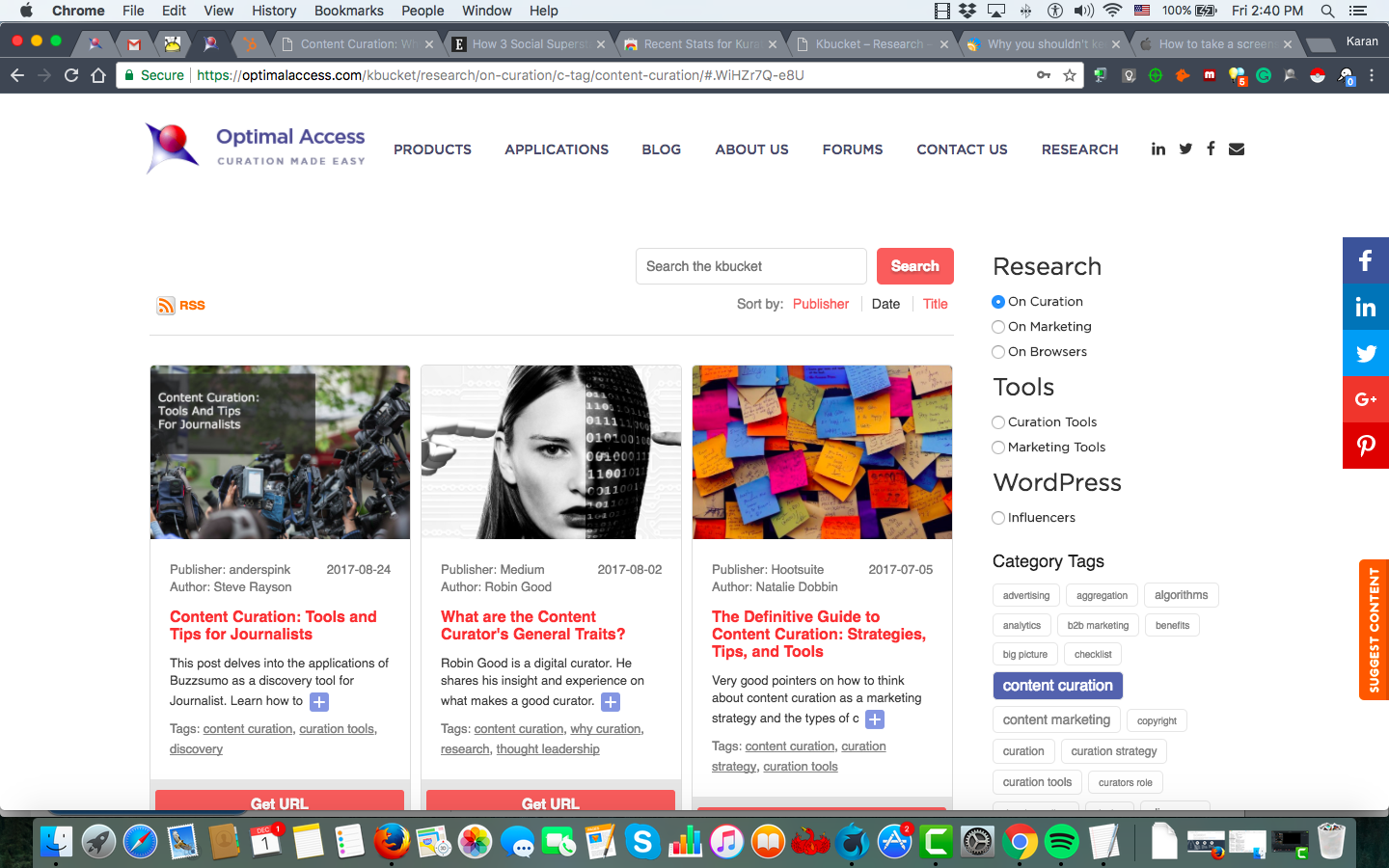Open the press cameras article thumbnail

click(280, 451)
